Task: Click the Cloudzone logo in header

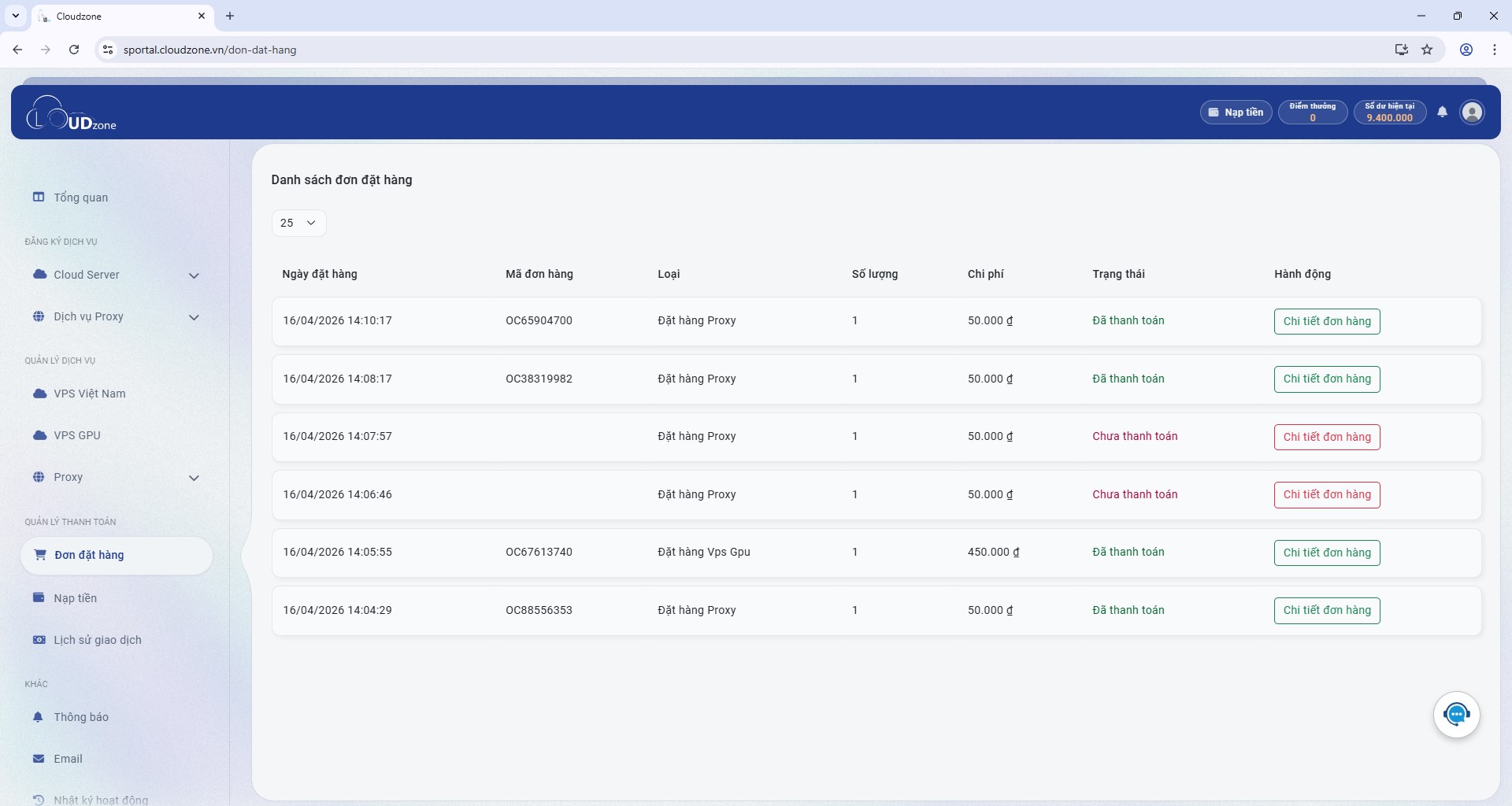Action: [72, 113]
